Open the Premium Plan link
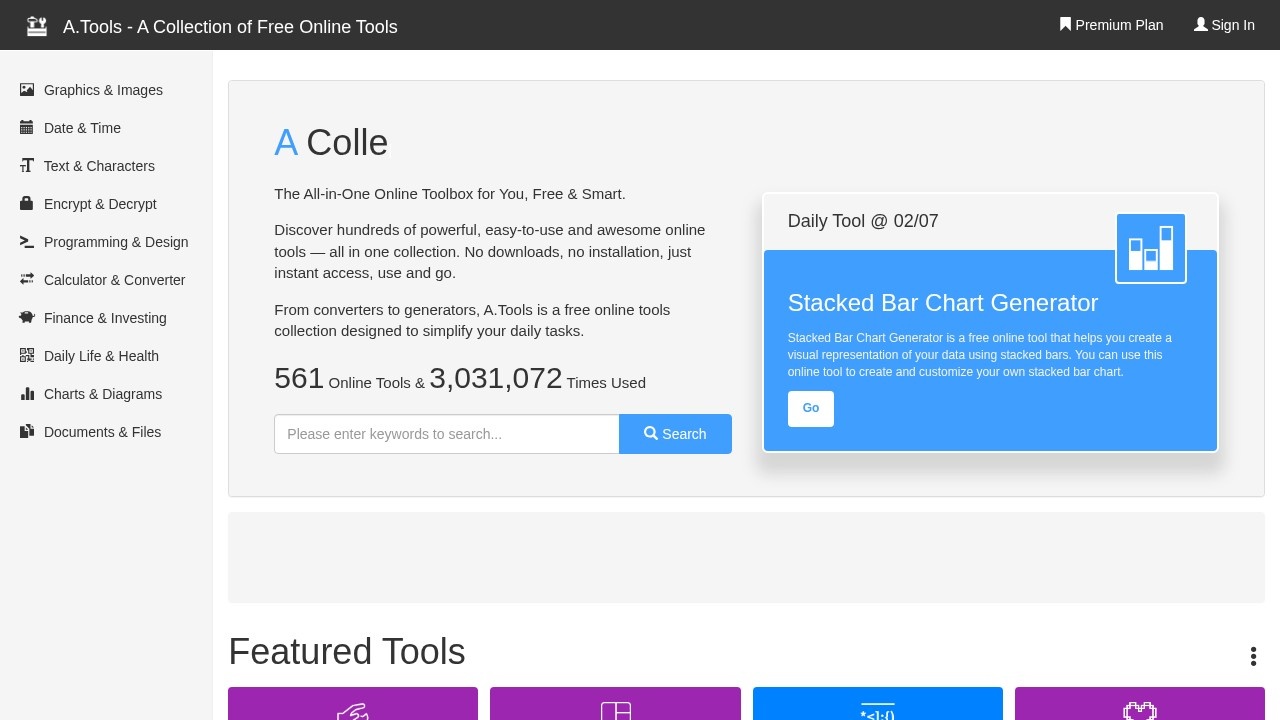The height and width of the screenshot is (720, 1280). pos(1111,25)
